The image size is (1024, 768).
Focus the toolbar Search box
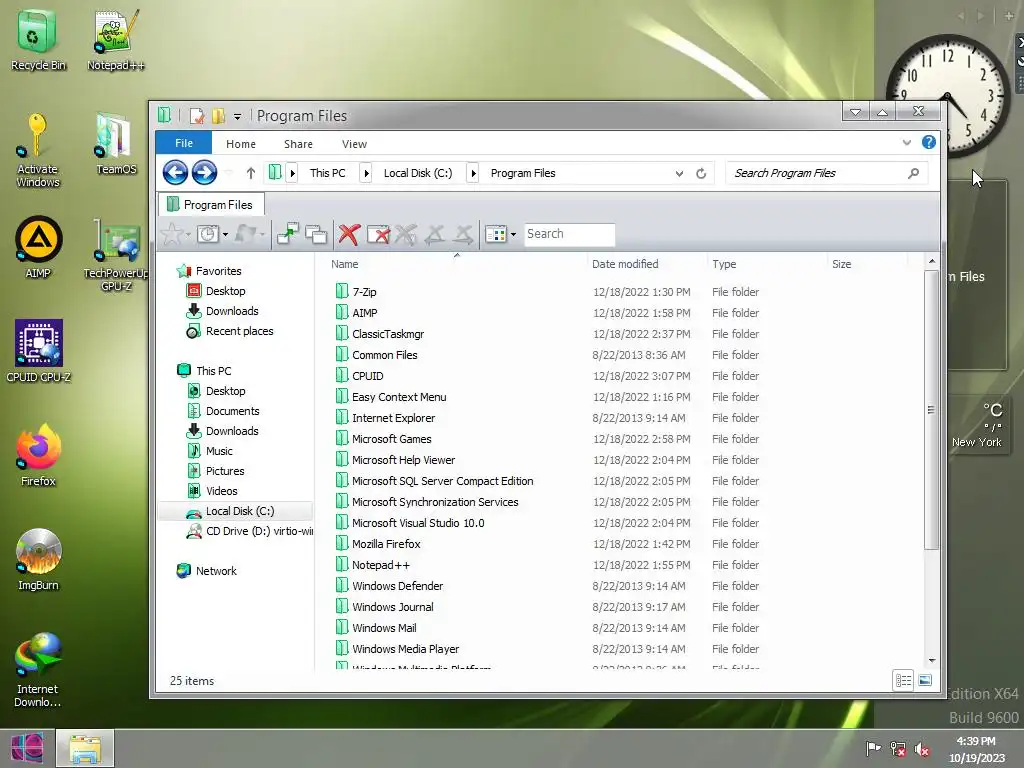pos(569,234)
